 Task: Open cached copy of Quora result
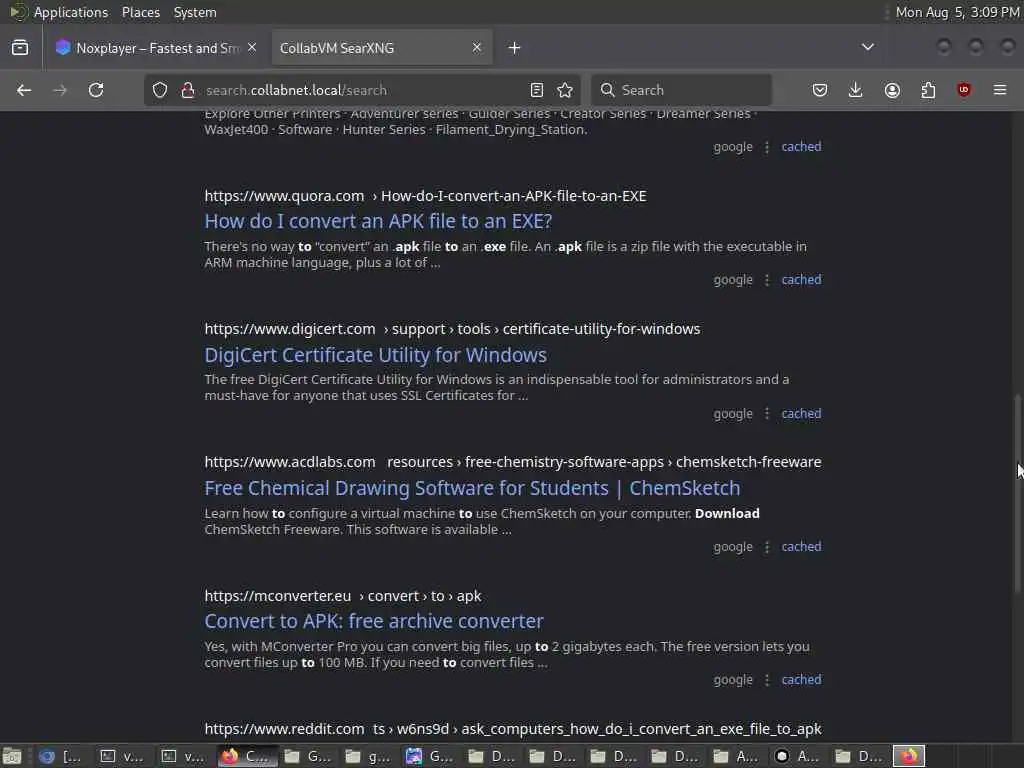pyautogui.click(x=801, y=280)
